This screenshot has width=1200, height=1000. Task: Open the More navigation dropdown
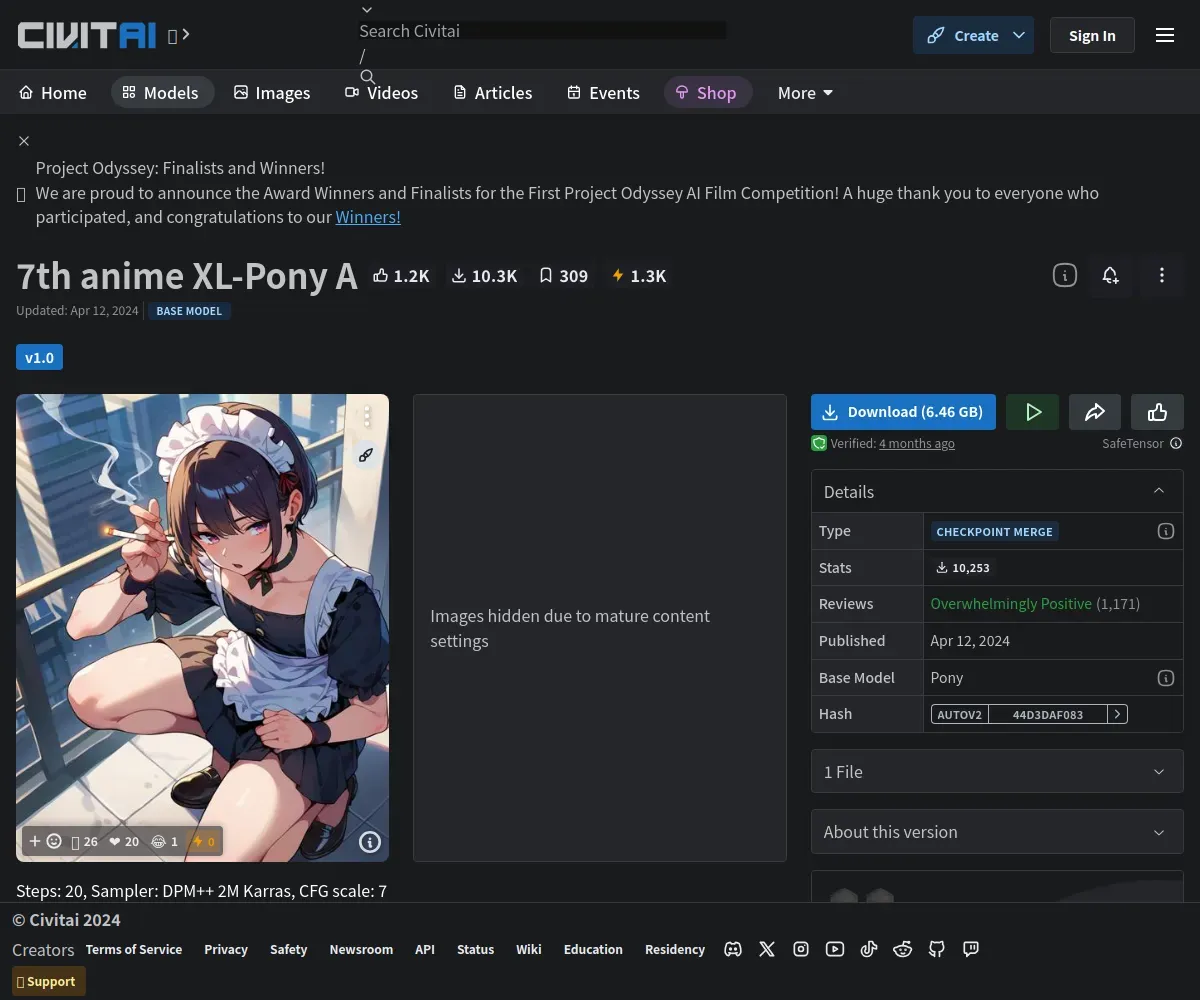click(x=805, y=92)
